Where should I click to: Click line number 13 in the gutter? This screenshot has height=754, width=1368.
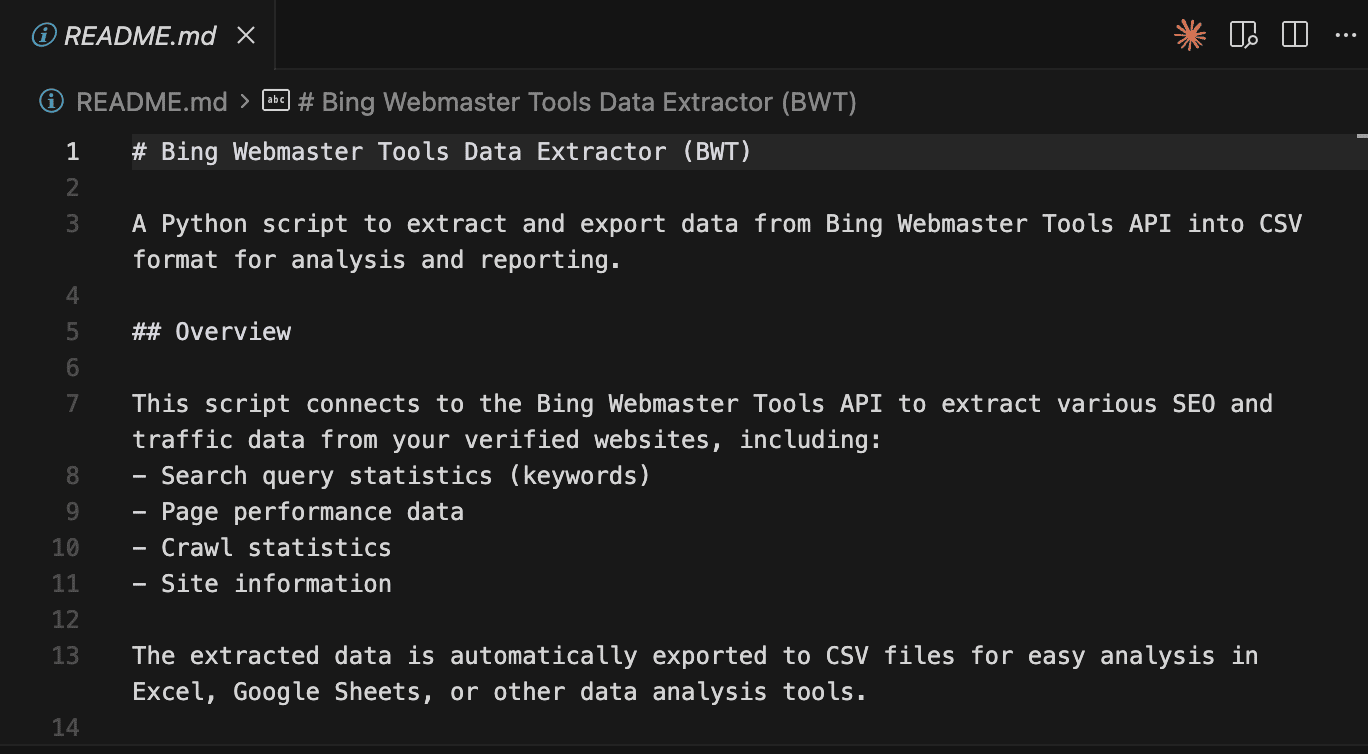(66, 656)
